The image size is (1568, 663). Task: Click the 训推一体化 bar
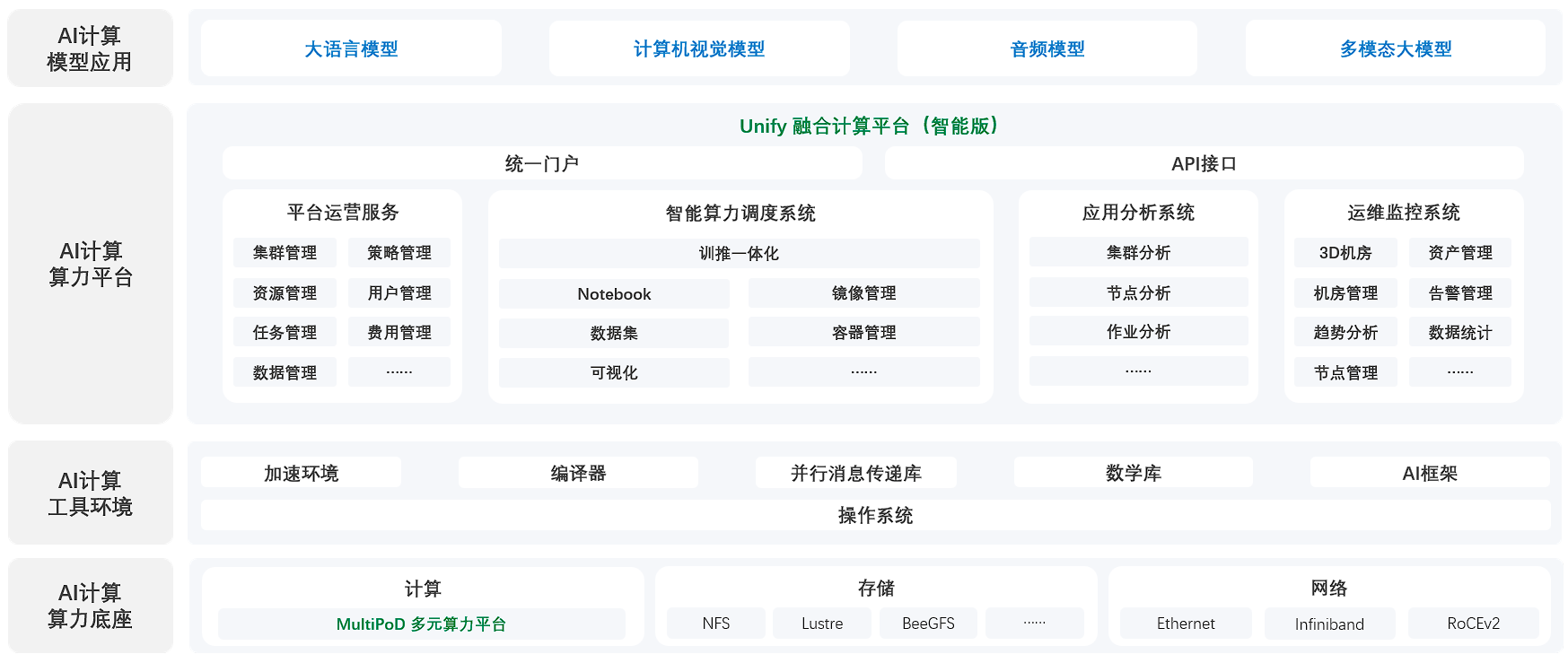point(740,254)
